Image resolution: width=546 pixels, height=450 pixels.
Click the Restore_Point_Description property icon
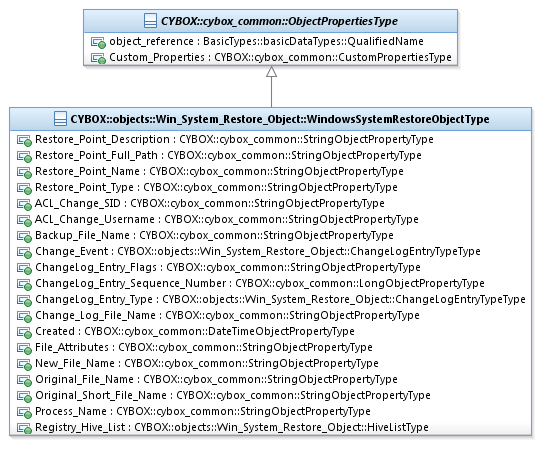click(24, 140)
